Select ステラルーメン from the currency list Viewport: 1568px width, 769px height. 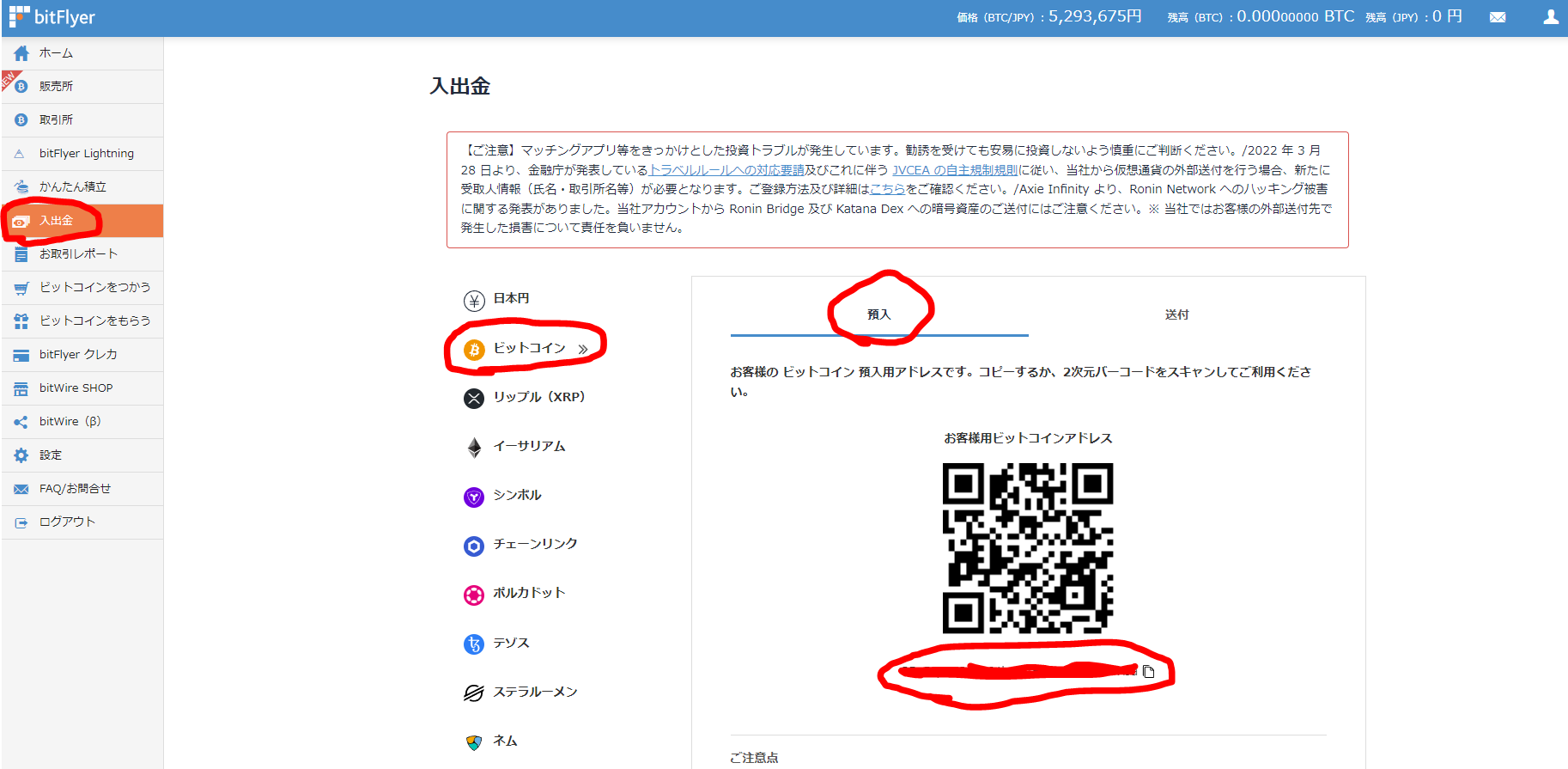click(x=535, y=692)
